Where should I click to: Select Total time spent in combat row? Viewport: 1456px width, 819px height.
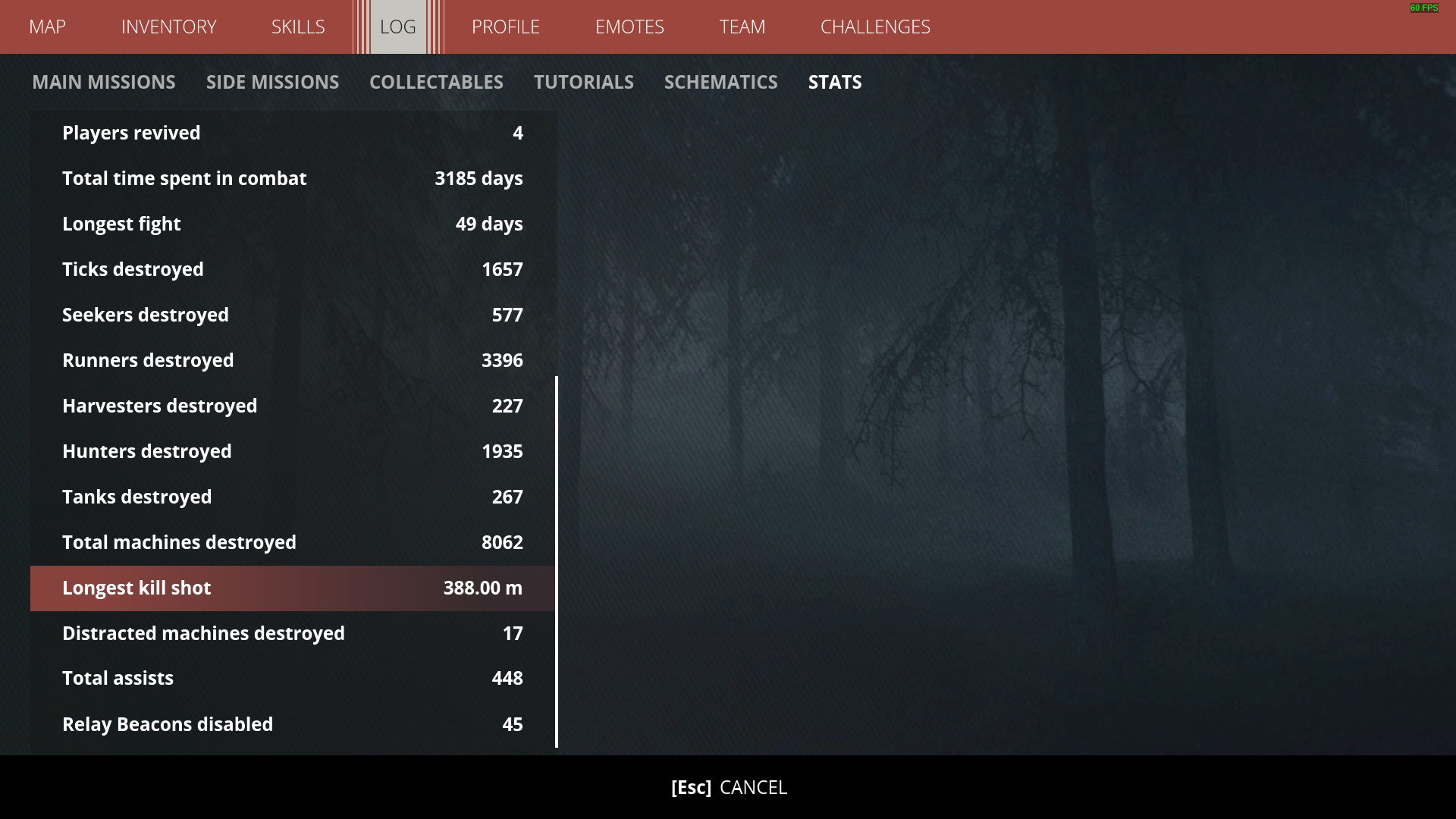[x=293, y=179]
